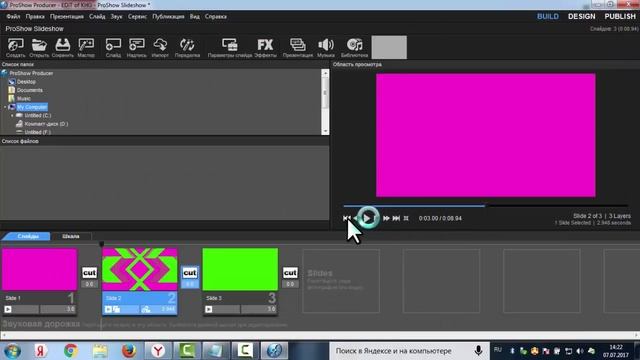Click folder list scrollbar down arrow
Image resolution: width=640 pixels, height=360 pixels.
(x=325, y=131)
